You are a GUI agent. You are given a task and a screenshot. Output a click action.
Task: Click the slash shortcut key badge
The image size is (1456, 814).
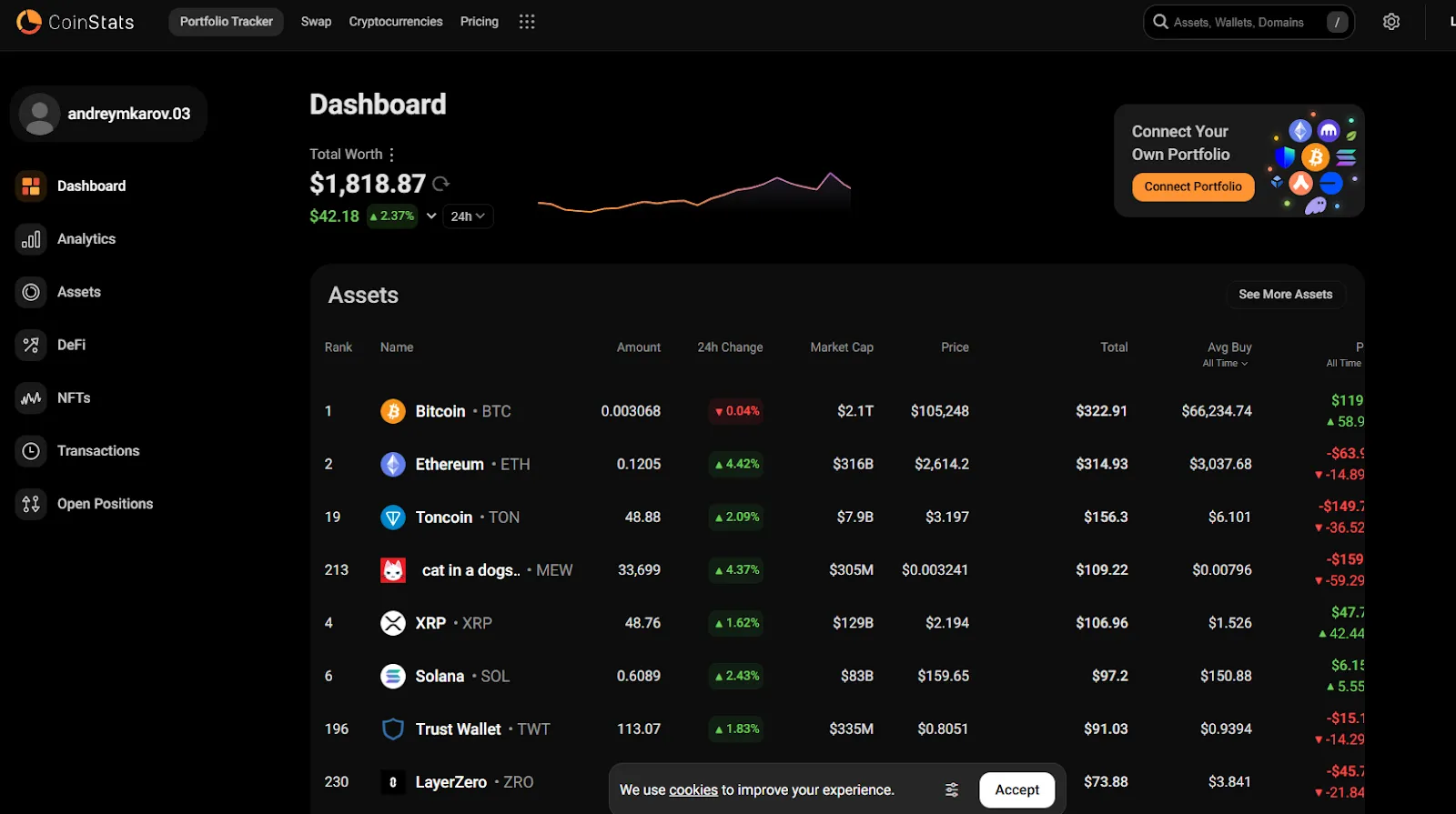[x=1337, y=22]
